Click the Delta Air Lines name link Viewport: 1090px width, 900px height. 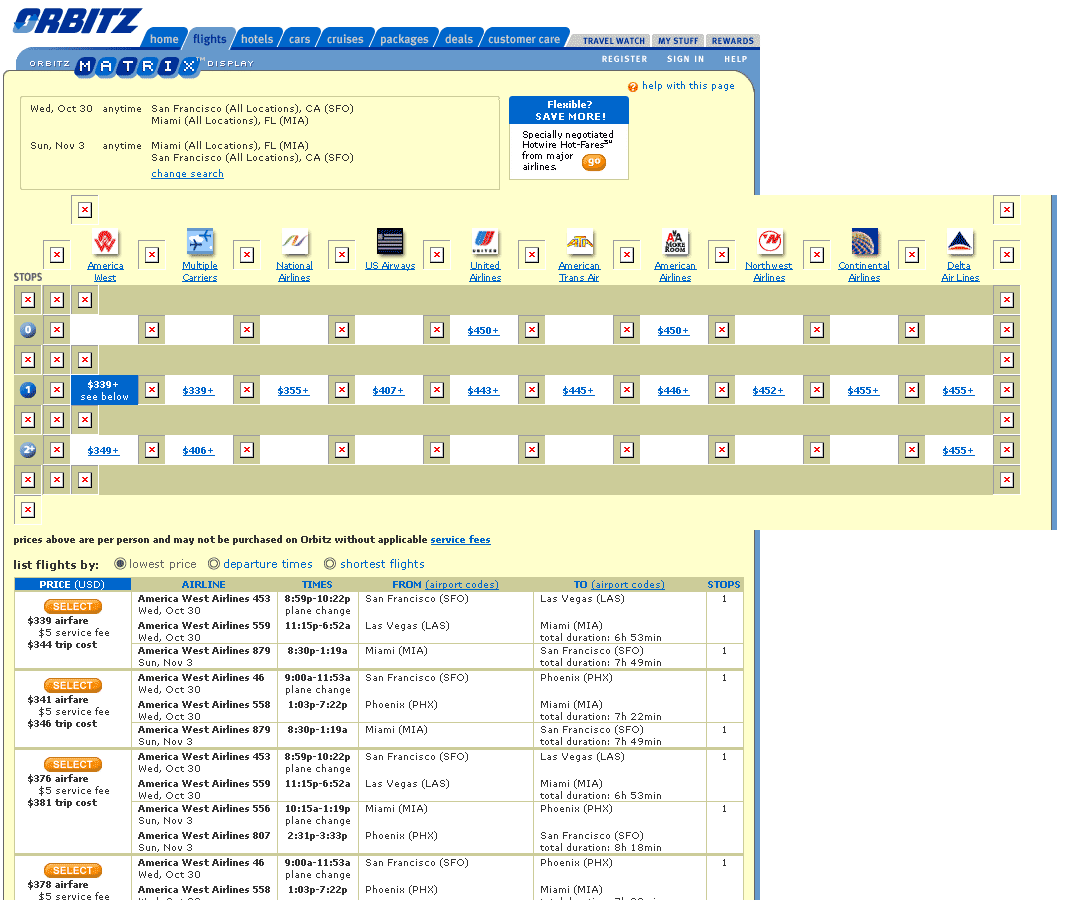[960, 271]
